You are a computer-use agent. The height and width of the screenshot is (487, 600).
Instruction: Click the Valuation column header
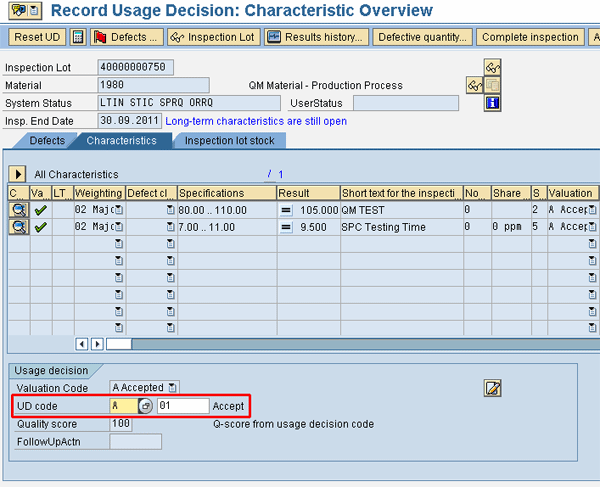click(572, 193)
